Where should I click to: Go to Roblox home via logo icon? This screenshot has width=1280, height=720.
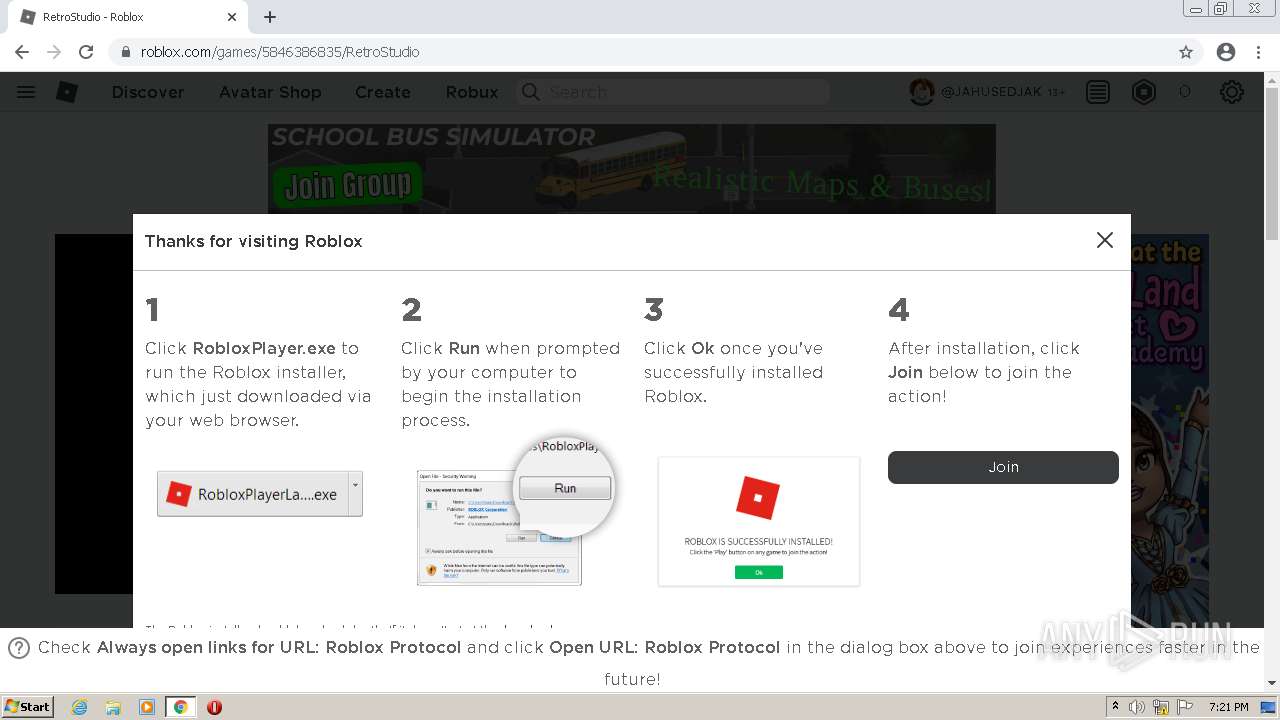coord(67,92)
